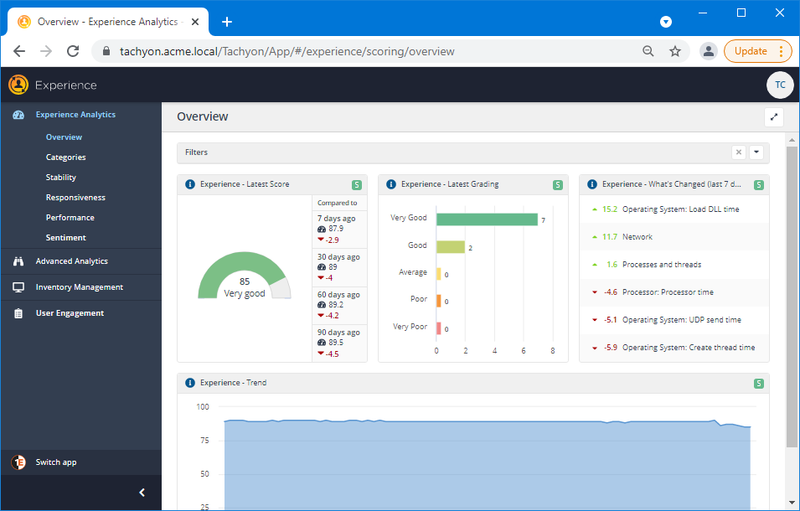The width and height of the screenshot is (800, 511).
Task: Click Processes and threads row
Action: pos(674,264)
